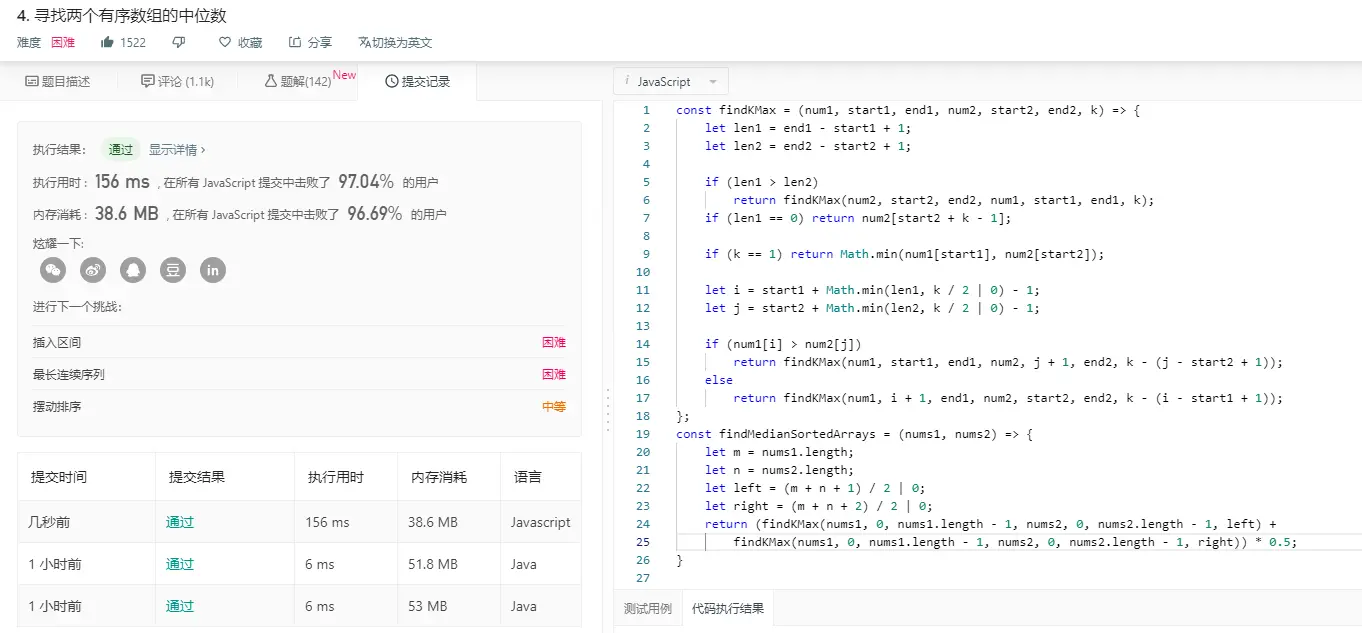Click line number 19 in editor gutter
This screenshot has width=1362, height=633.
pos(642,434)
